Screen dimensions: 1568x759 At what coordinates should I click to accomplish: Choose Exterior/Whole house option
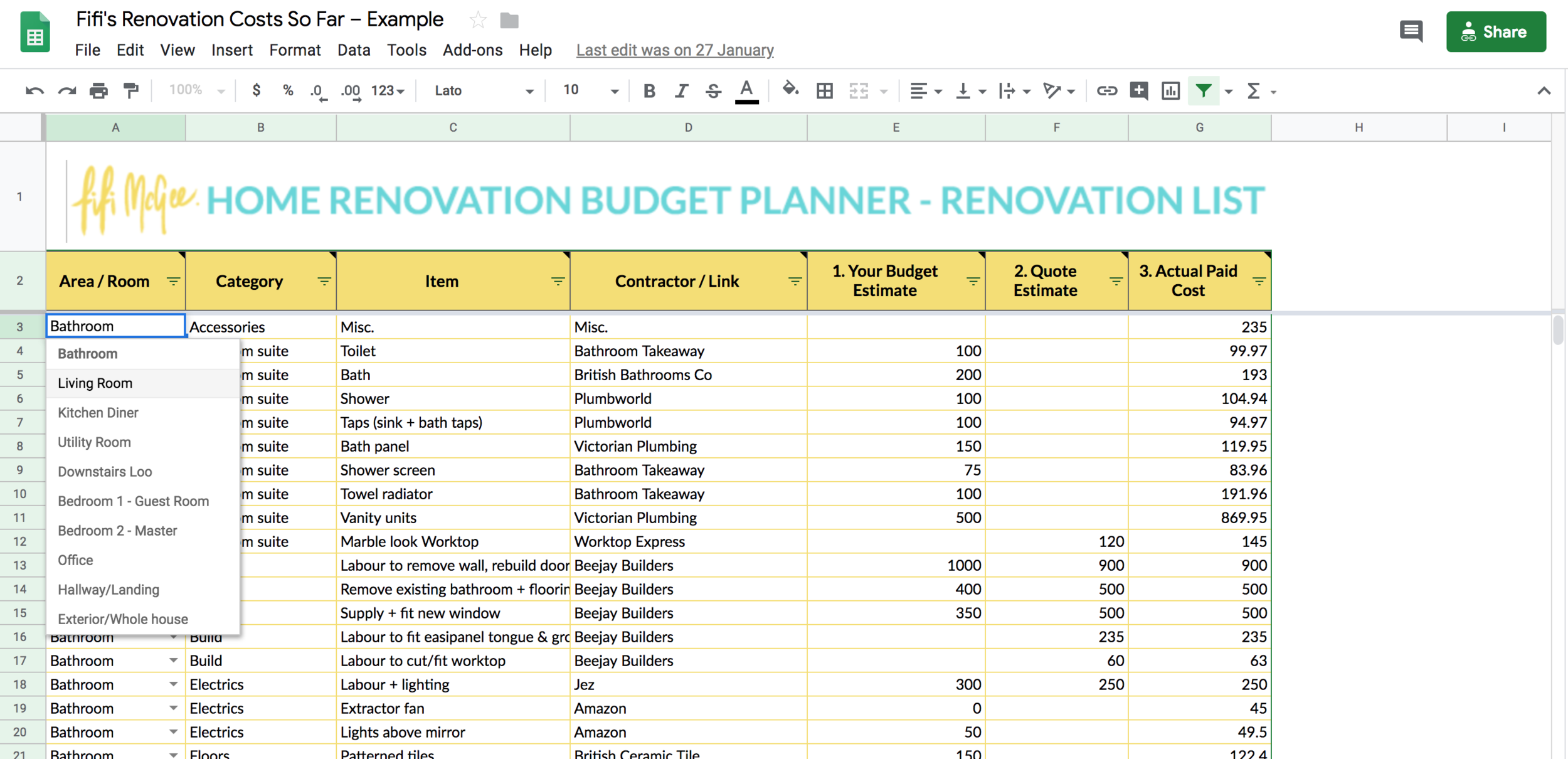[x=143, y=619]
